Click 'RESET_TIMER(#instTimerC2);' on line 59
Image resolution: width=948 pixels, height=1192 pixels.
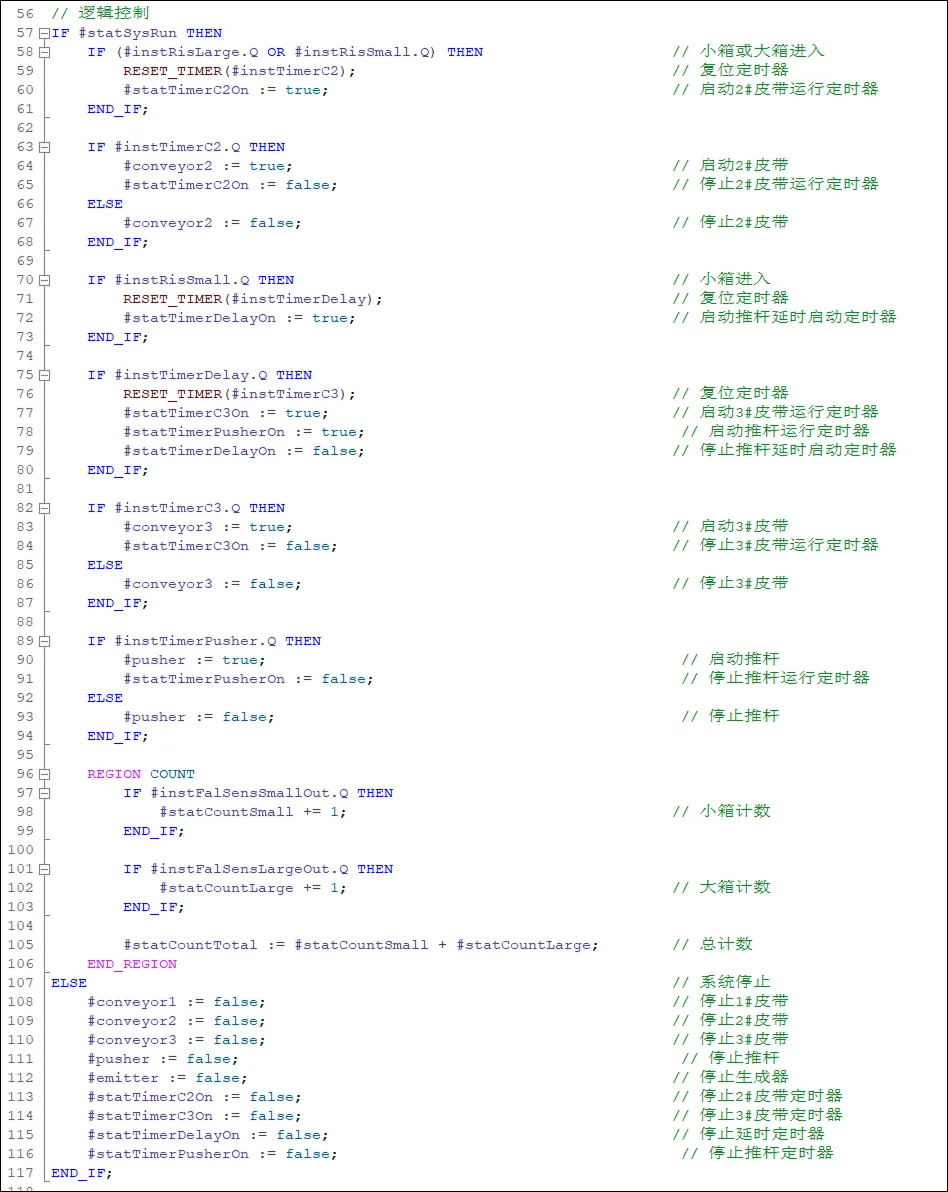pyautogui.click(x=239, y=71)
